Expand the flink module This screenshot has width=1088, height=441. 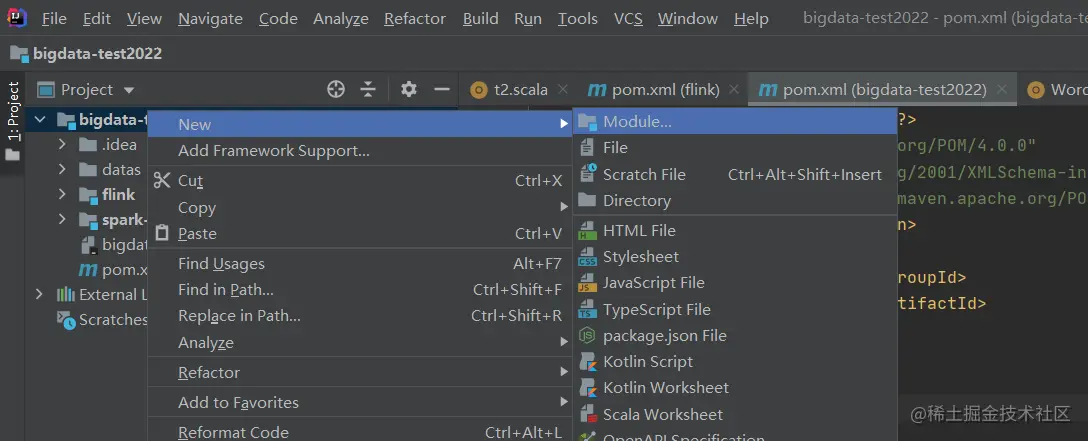tap(62, 194)
